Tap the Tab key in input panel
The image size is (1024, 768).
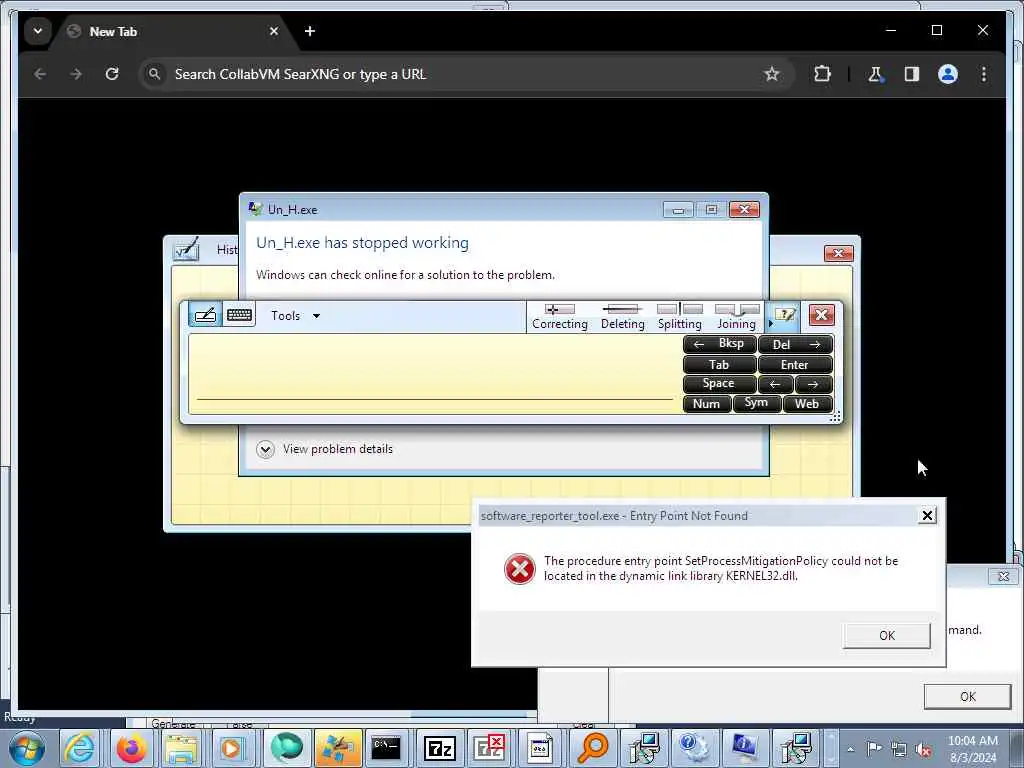(x=719, y=364)
